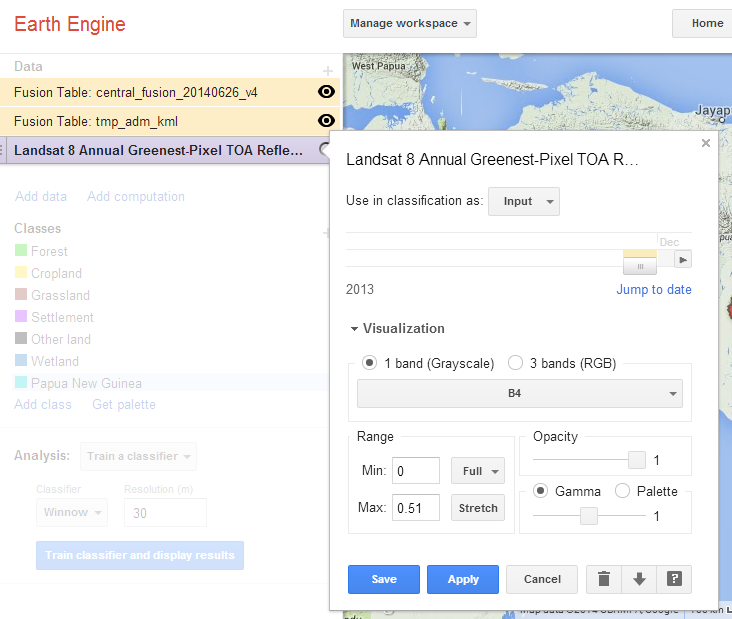Click the Earth Engine logo
This screenshot has width=732, height=619.
[70, 24]
